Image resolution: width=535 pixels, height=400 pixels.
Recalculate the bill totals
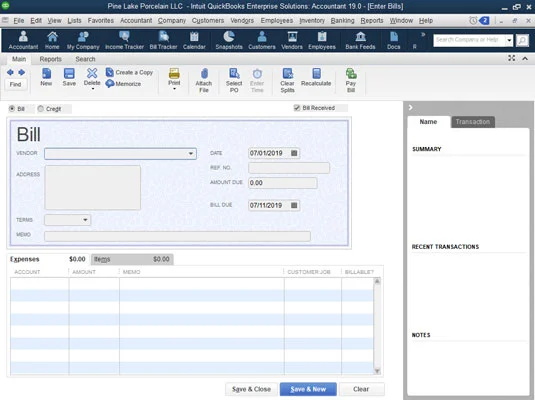[x=316, y=77]
